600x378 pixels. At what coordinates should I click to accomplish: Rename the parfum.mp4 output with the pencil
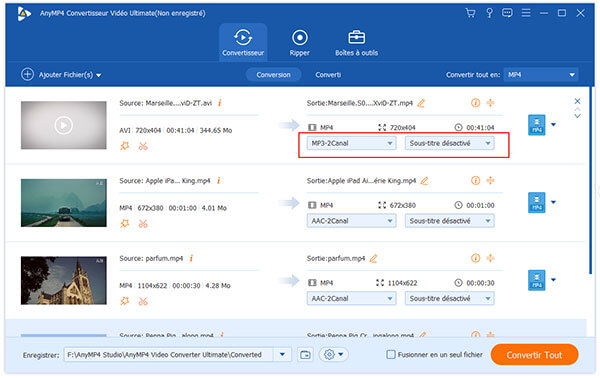(x=373, y=258)
